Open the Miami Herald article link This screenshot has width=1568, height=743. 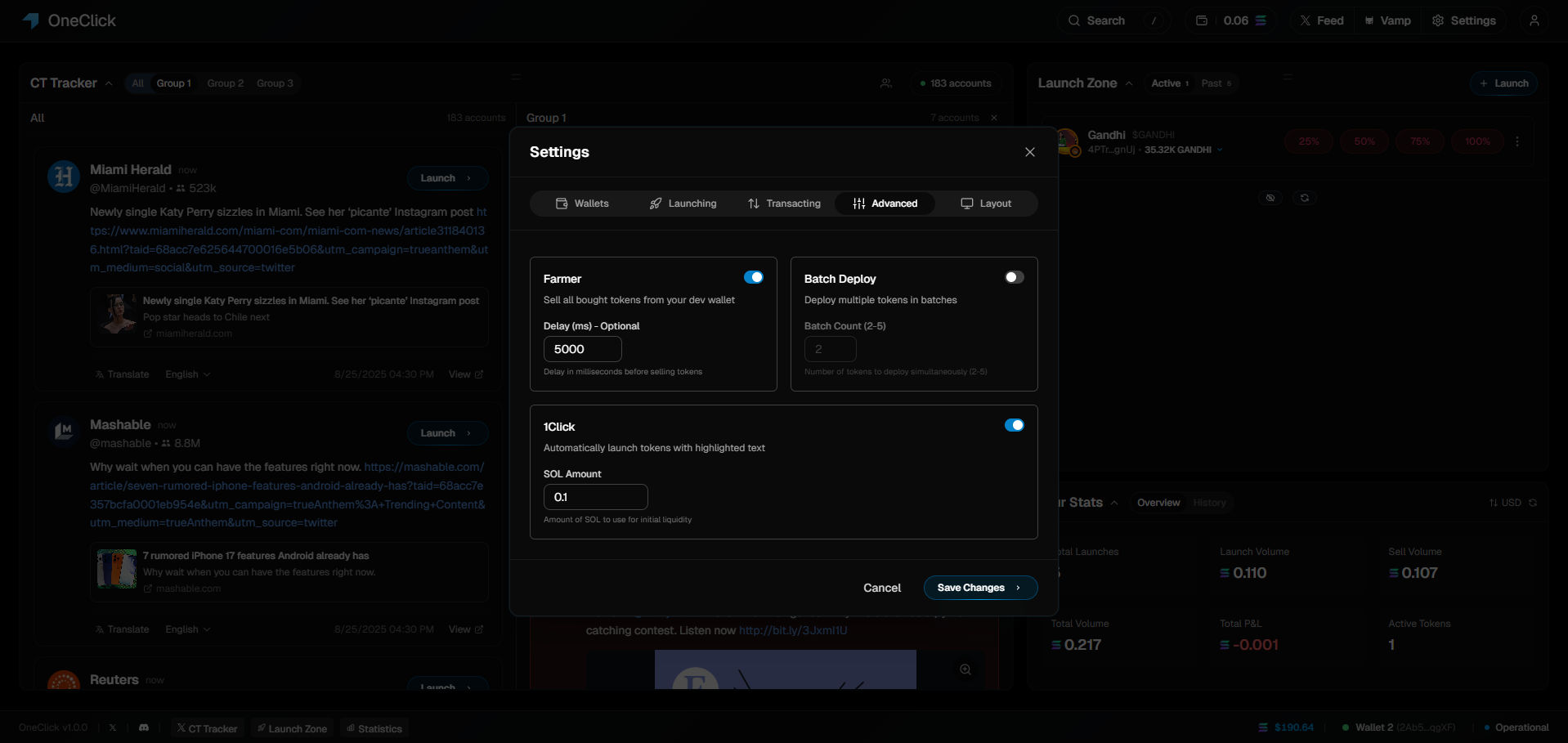tap(289, 239)
